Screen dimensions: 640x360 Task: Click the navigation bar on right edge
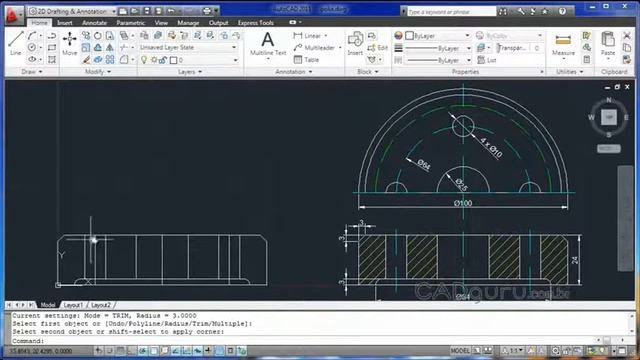[625, 218]
